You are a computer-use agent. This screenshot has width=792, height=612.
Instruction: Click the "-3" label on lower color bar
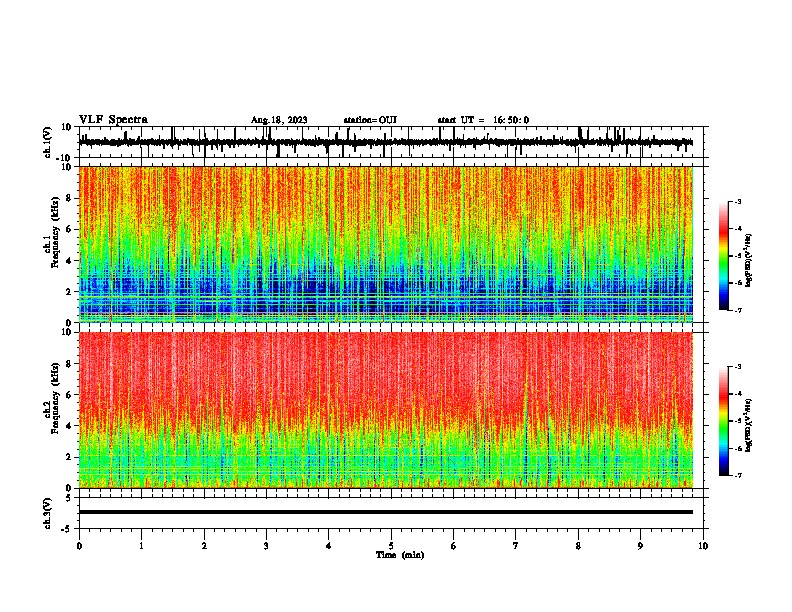[737, 367]
